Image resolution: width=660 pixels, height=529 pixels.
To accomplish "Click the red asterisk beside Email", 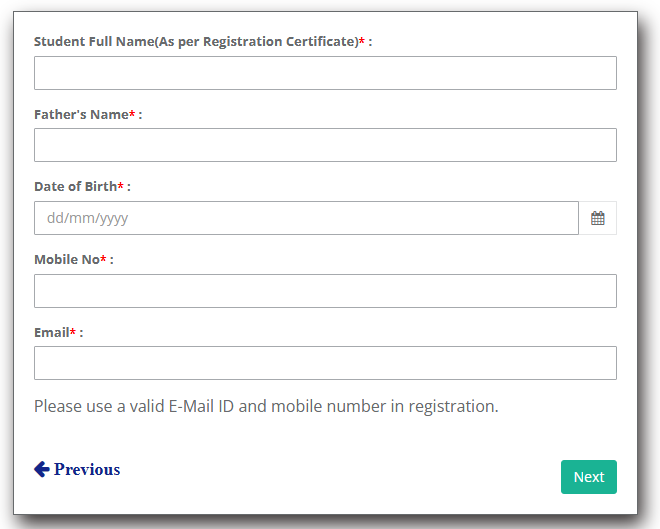I will (x=73, y=332).
